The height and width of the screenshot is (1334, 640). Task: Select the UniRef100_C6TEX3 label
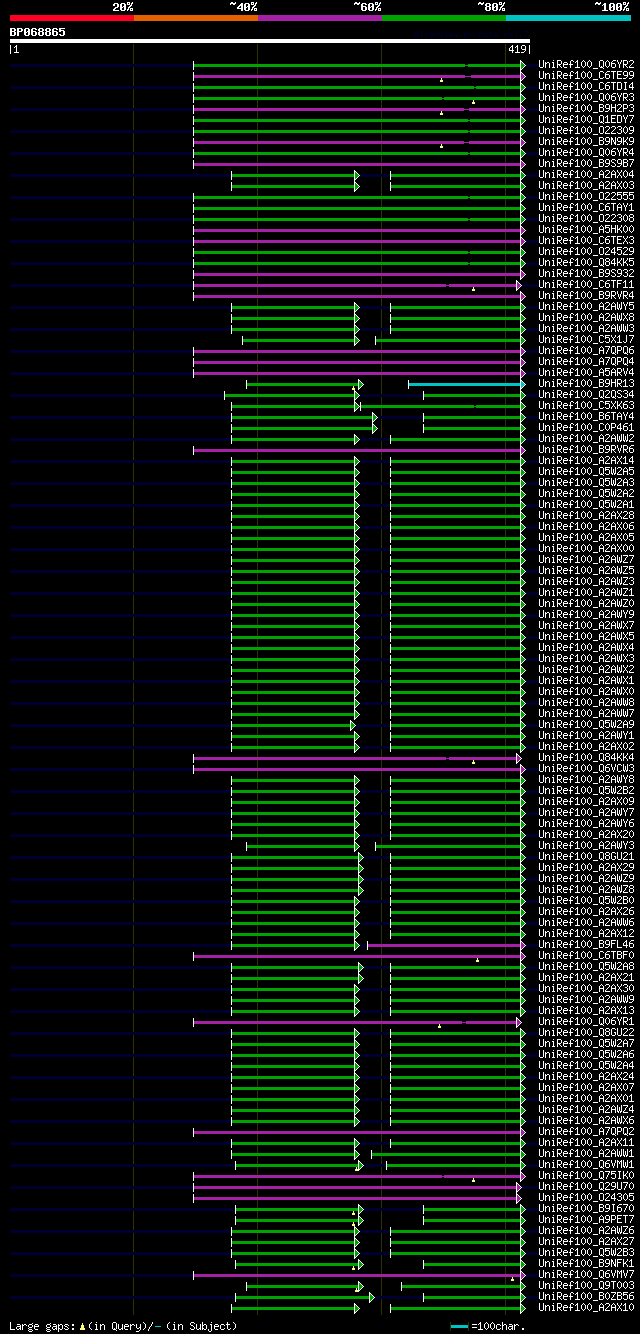coord(586,241)
